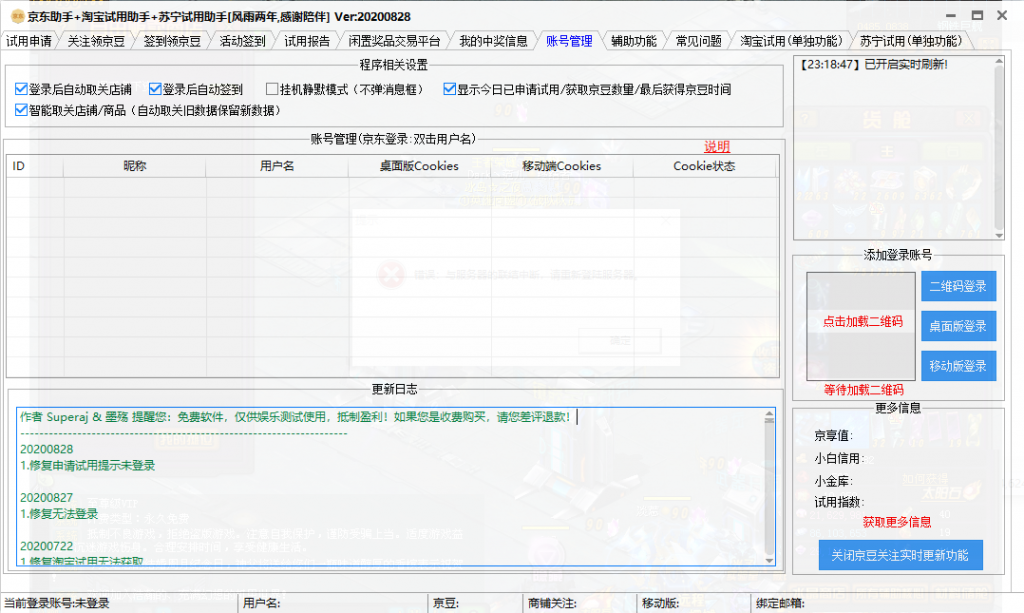Switch to 常见问题 tab
This screenshot has width=1024, height=613.
click(x=698, y=41)
